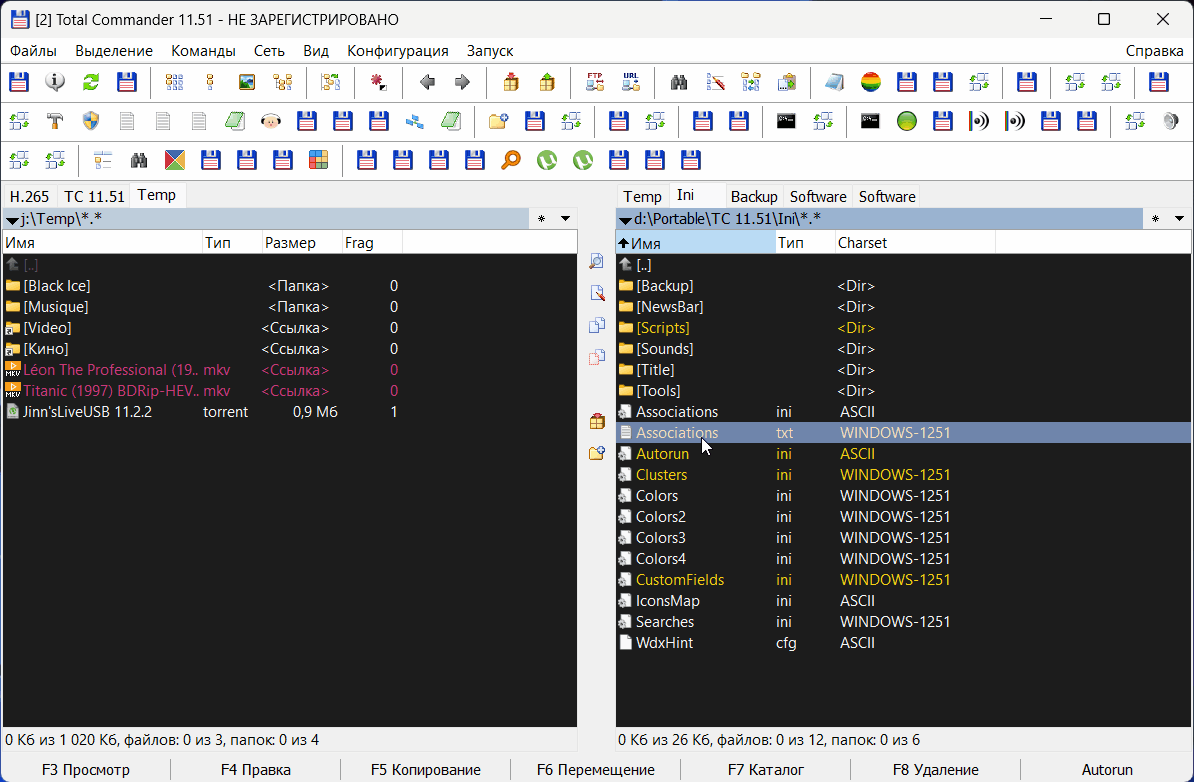Click the new folder icon in middle bar
This screenshot has height=782, width=1194.
[597, 453]
